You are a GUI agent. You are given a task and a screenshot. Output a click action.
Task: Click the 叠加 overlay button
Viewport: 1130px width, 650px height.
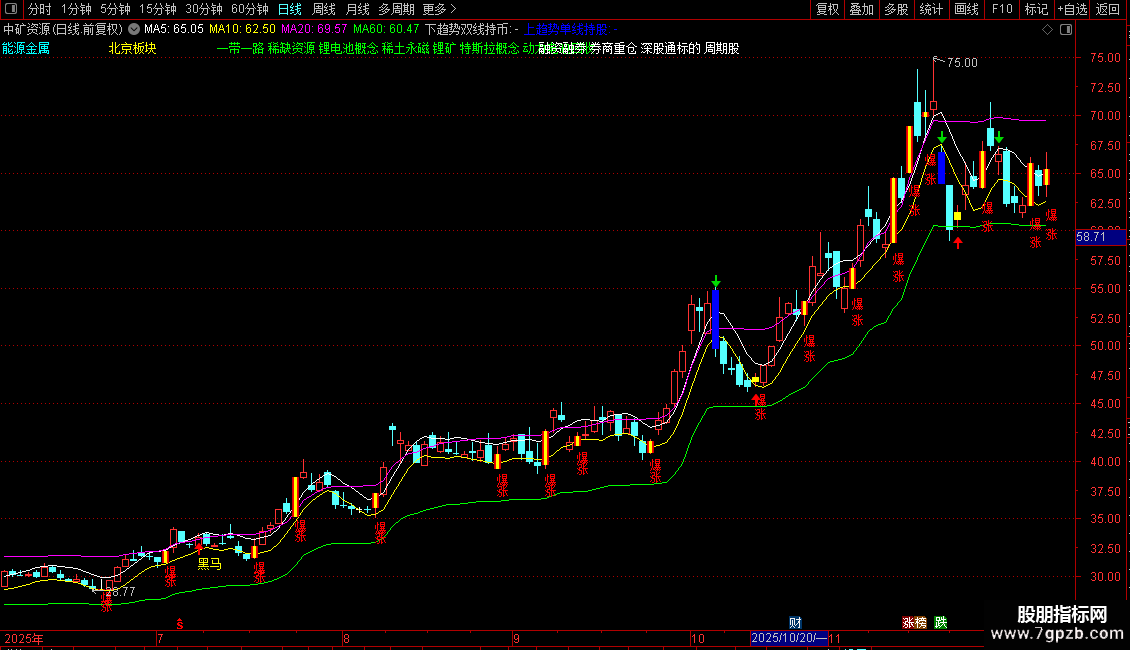[x=861, y=9]
